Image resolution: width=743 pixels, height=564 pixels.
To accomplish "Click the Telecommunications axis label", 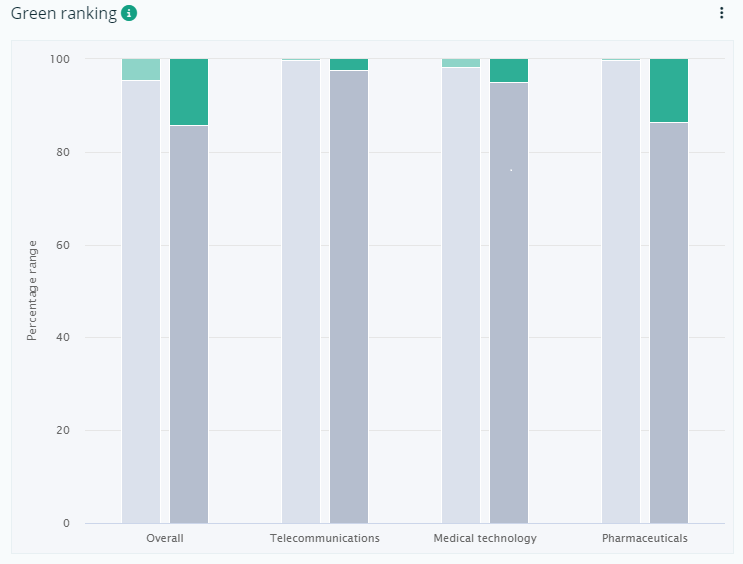I will pos(325,538).
